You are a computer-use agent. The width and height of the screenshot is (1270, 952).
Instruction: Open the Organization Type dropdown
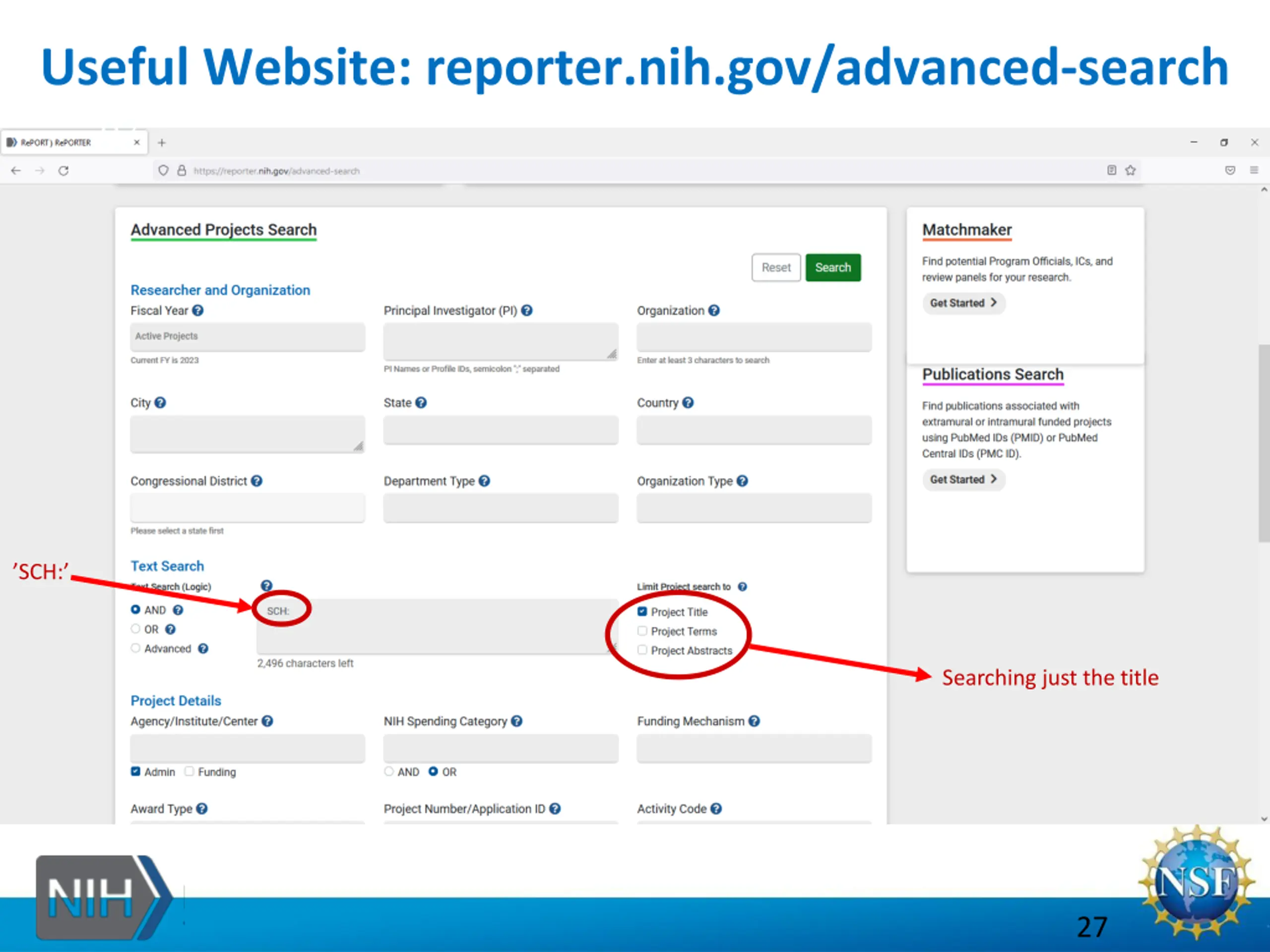pos(754,508)
